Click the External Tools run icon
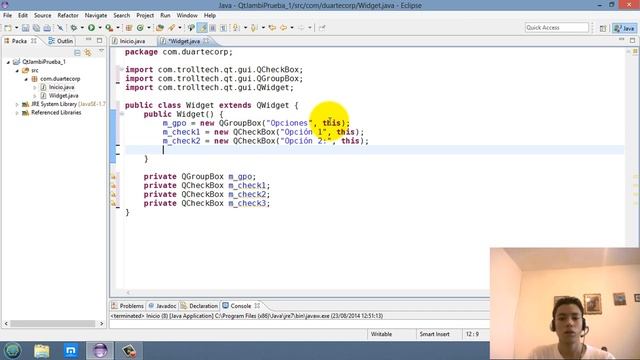Viewport: 640px width, 360px height. point(109,28)
